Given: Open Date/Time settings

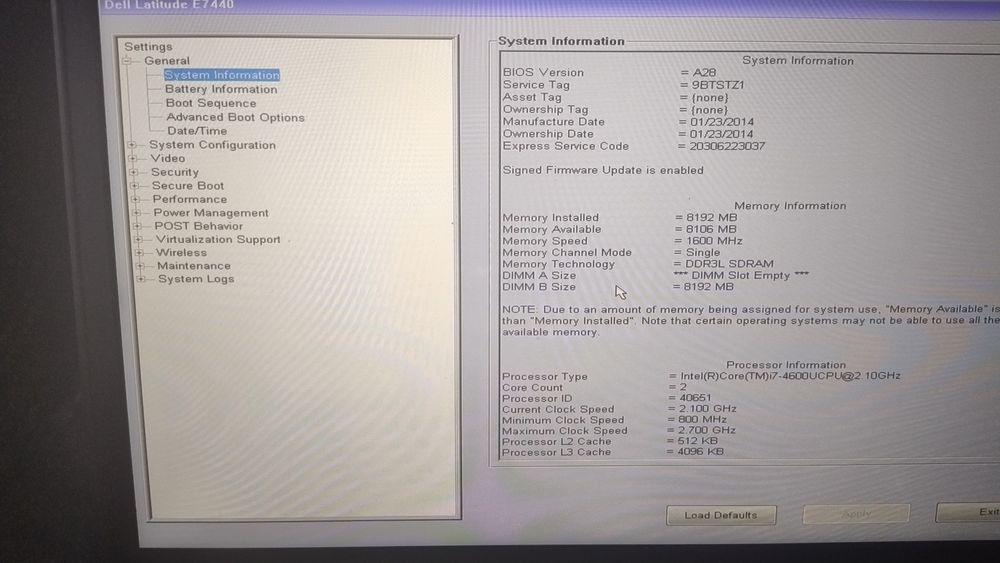Looking at the screenshot, I should click(x=197, y=131).
